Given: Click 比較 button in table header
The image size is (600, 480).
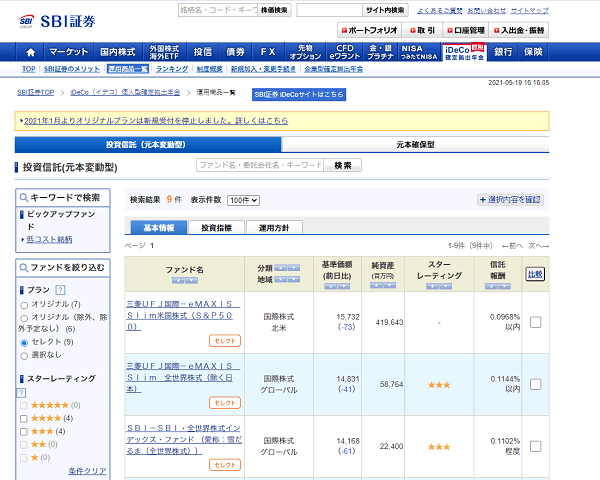Looking at the screenshot, I should 535,274.
